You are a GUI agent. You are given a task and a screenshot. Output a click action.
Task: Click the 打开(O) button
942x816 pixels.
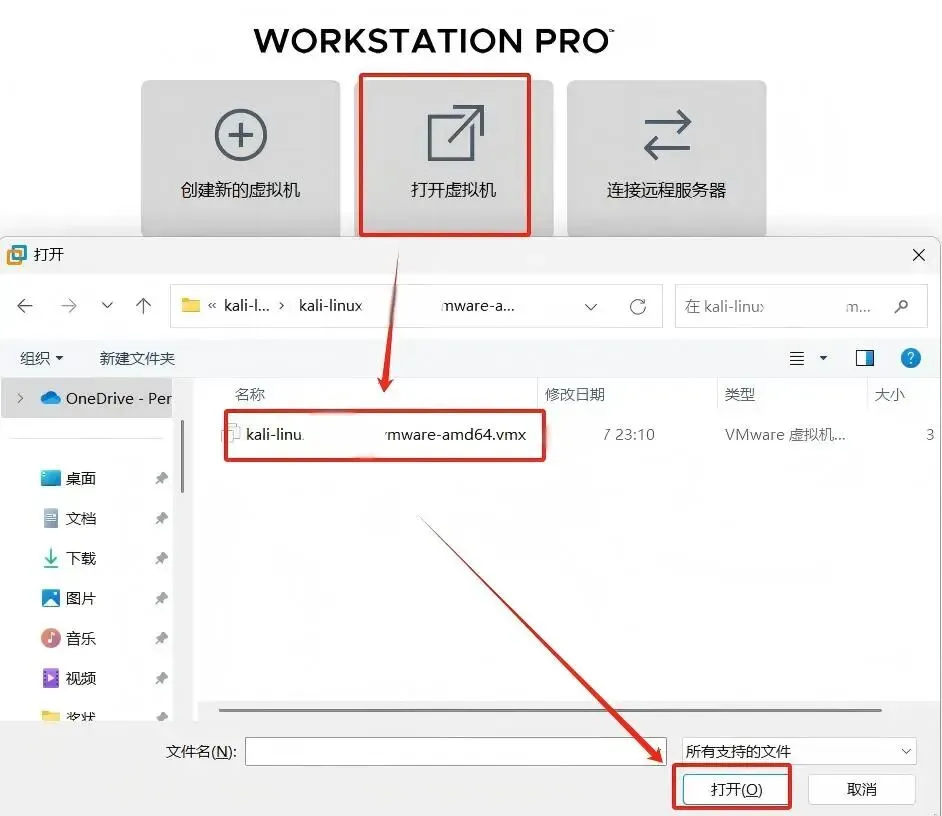[x=736, y=789]
